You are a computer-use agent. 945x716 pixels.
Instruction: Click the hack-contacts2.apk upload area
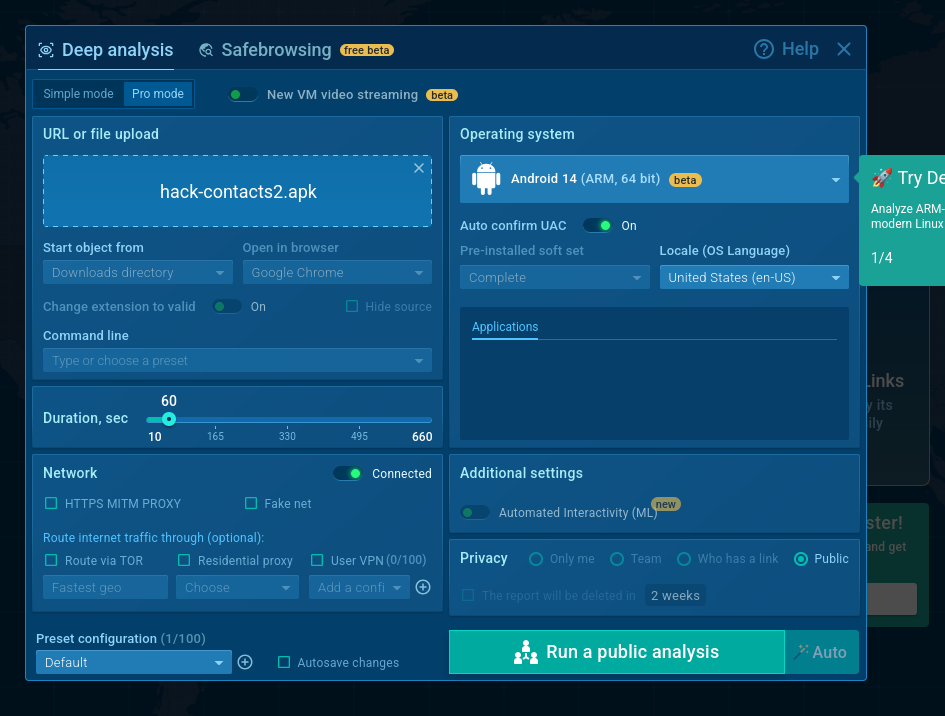[x=237, y=191]
